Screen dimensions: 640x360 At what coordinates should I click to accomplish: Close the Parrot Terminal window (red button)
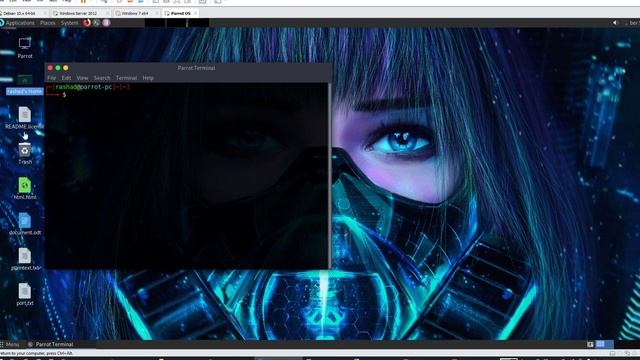point(50,68)
